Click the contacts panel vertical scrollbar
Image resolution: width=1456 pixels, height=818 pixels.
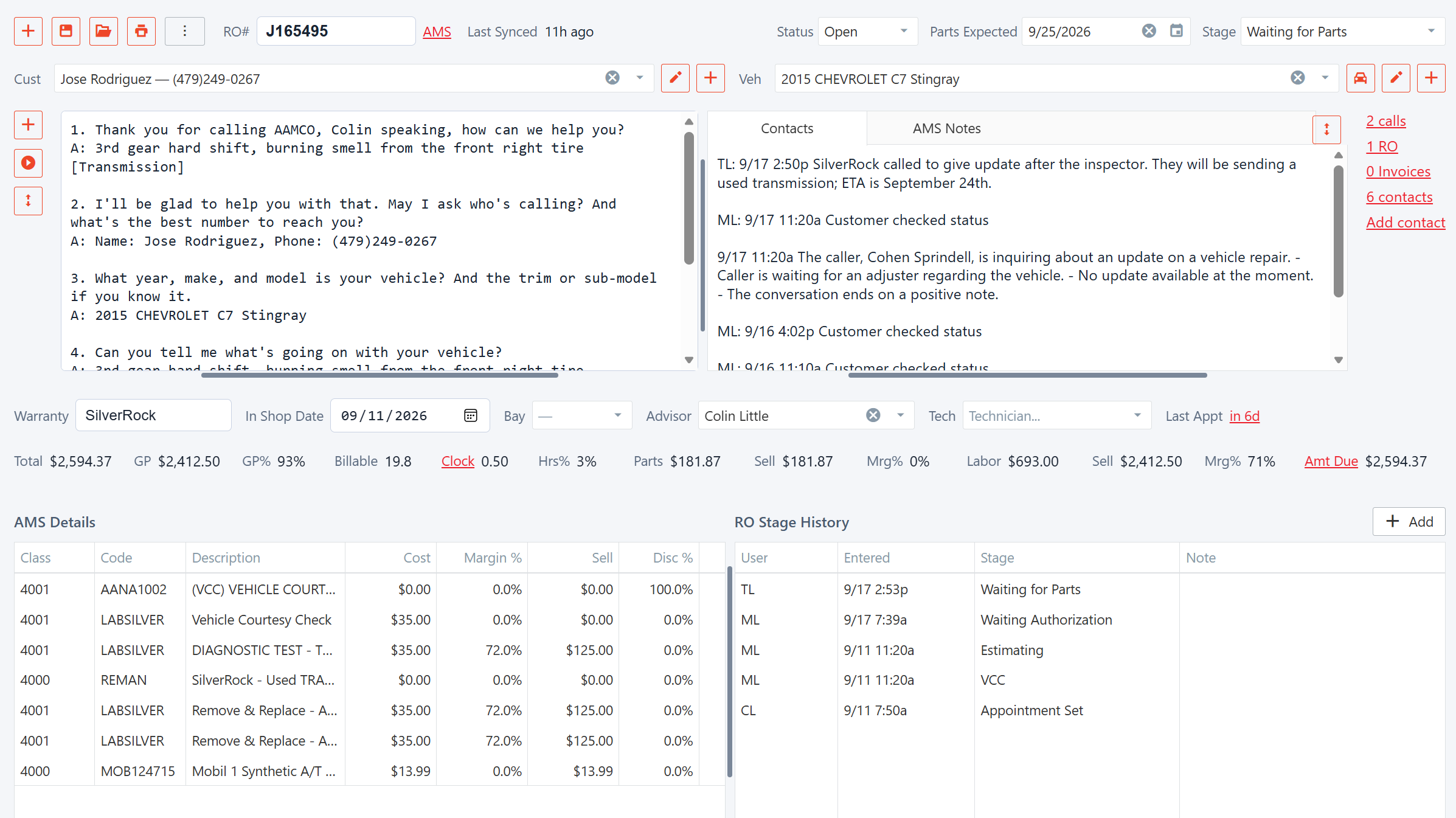pyautogui.click(x=1338, y=231)
